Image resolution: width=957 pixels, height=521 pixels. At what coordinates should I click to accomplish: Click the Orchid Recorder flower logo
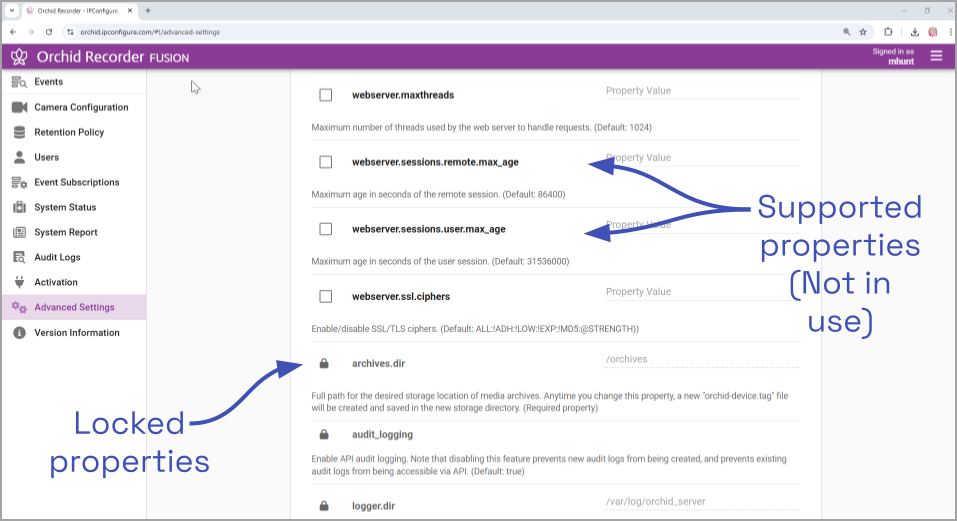19,57
